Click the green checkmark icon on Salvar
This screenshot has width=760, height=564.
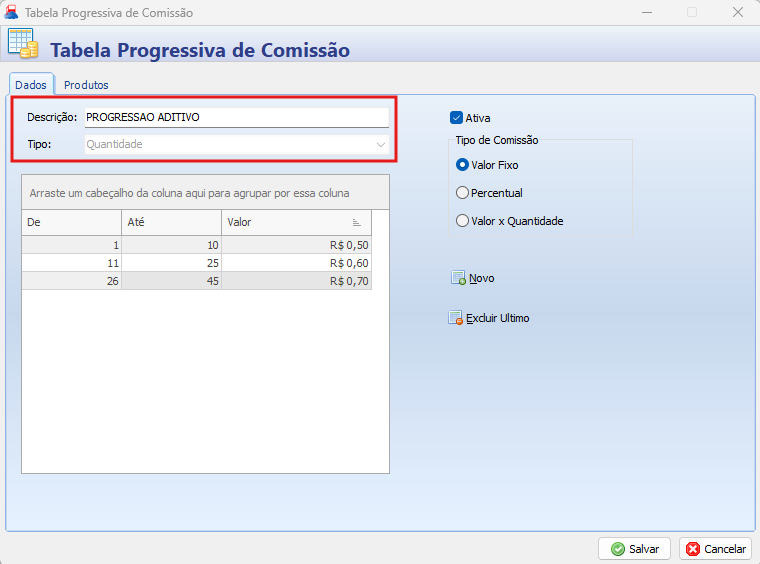pyautogui.click(x=618, y=549)
